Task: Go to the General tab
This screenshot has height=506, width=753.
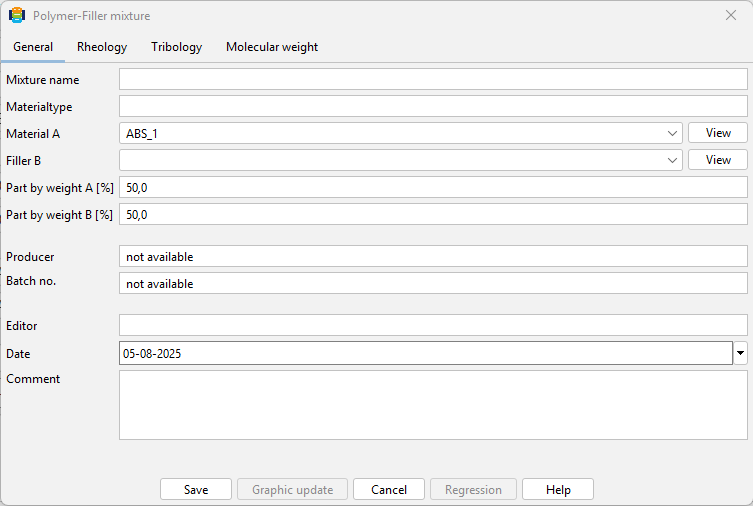Action: [x=33, y=47]
